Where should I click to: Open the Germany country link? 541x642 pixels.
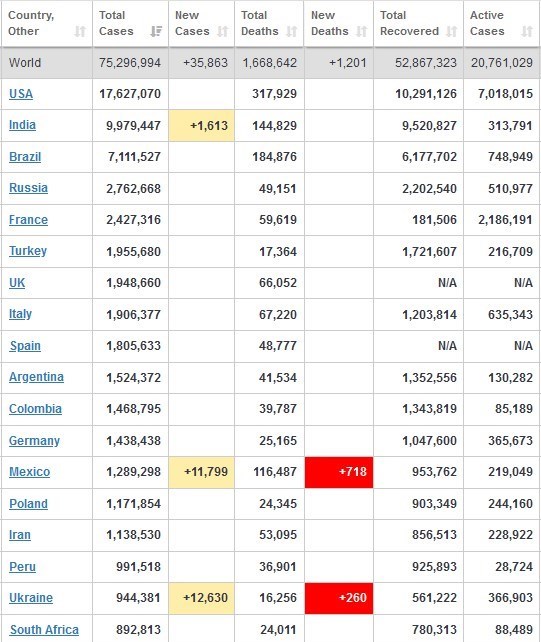[34, 441]
